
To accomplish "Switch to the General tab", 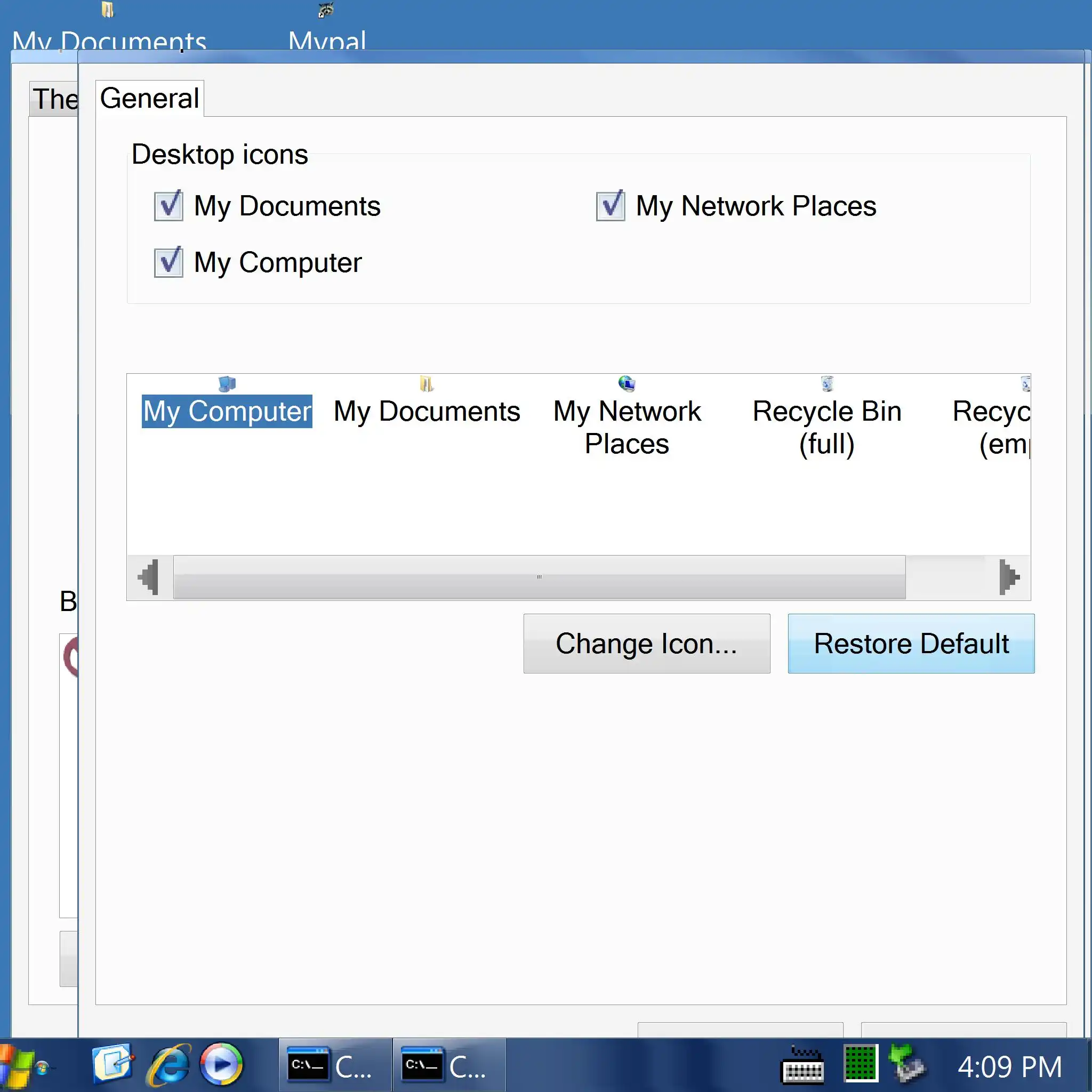I will coord(149,99).
